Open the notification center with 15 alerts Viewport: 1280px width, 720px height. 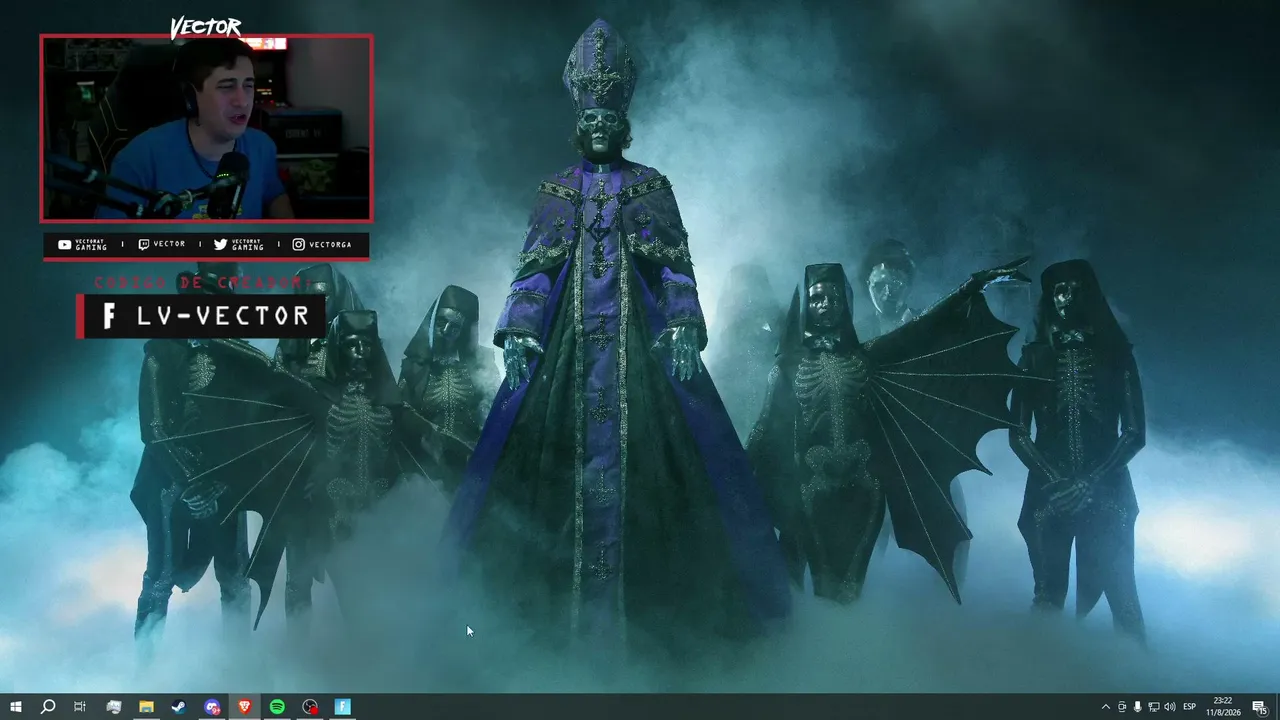1260,707
